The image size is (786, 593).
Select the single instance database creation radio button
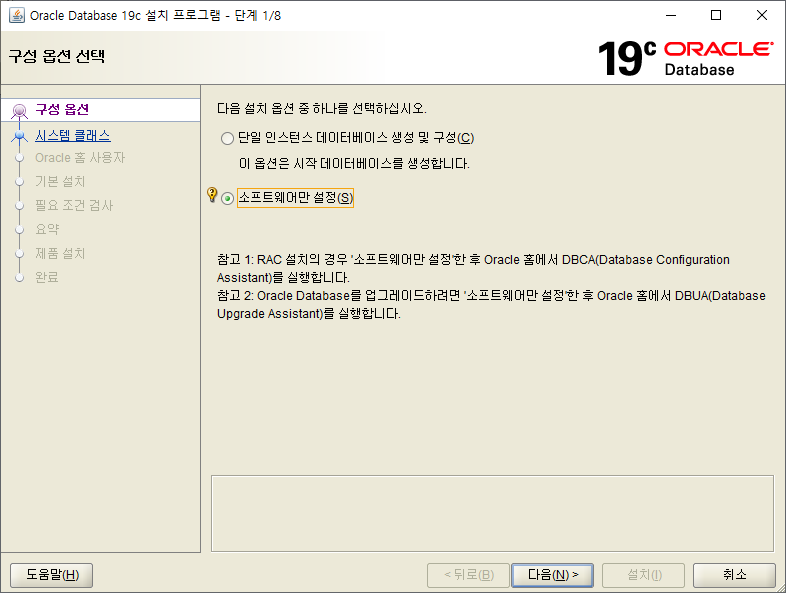pyautogui.click(x=227, y=138)
